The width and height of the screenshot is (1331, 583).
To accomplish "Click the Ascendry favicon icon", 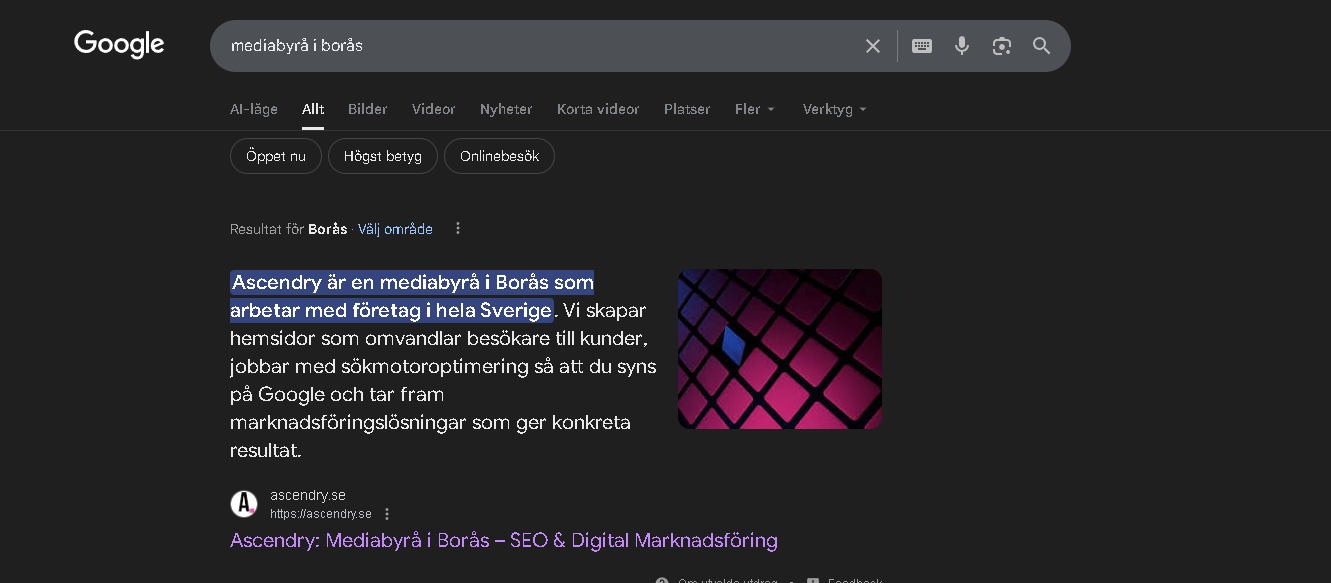I will (244, 504).
